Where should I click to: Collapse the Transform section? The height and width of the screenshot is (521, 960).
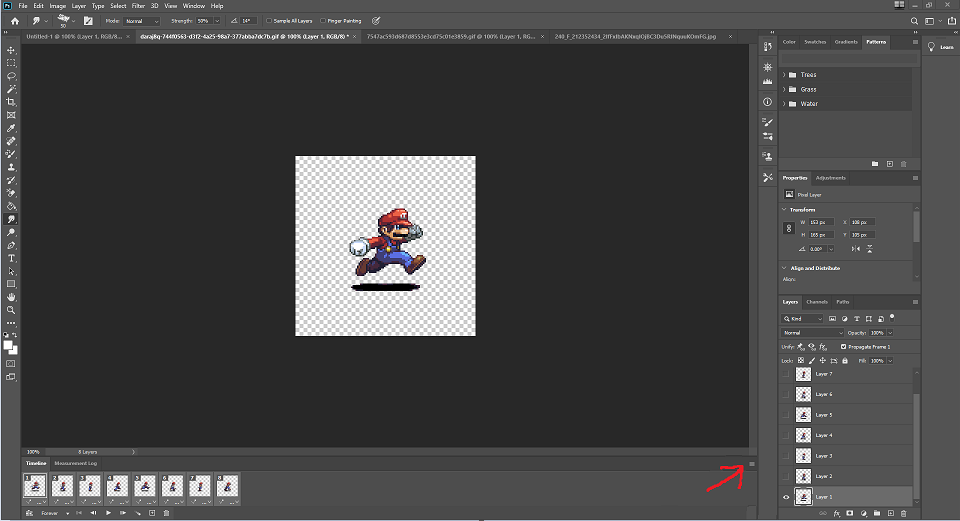tap(784, 209)
